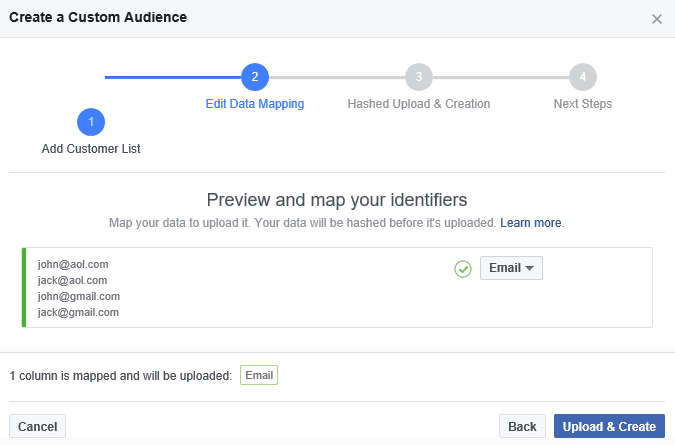Click the step 3 circle icon
The image size is (675, 446).
419,77
